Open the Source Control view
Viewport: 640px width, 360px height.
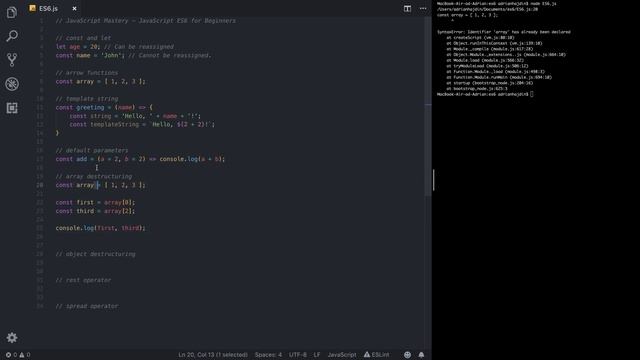[12, 60]
